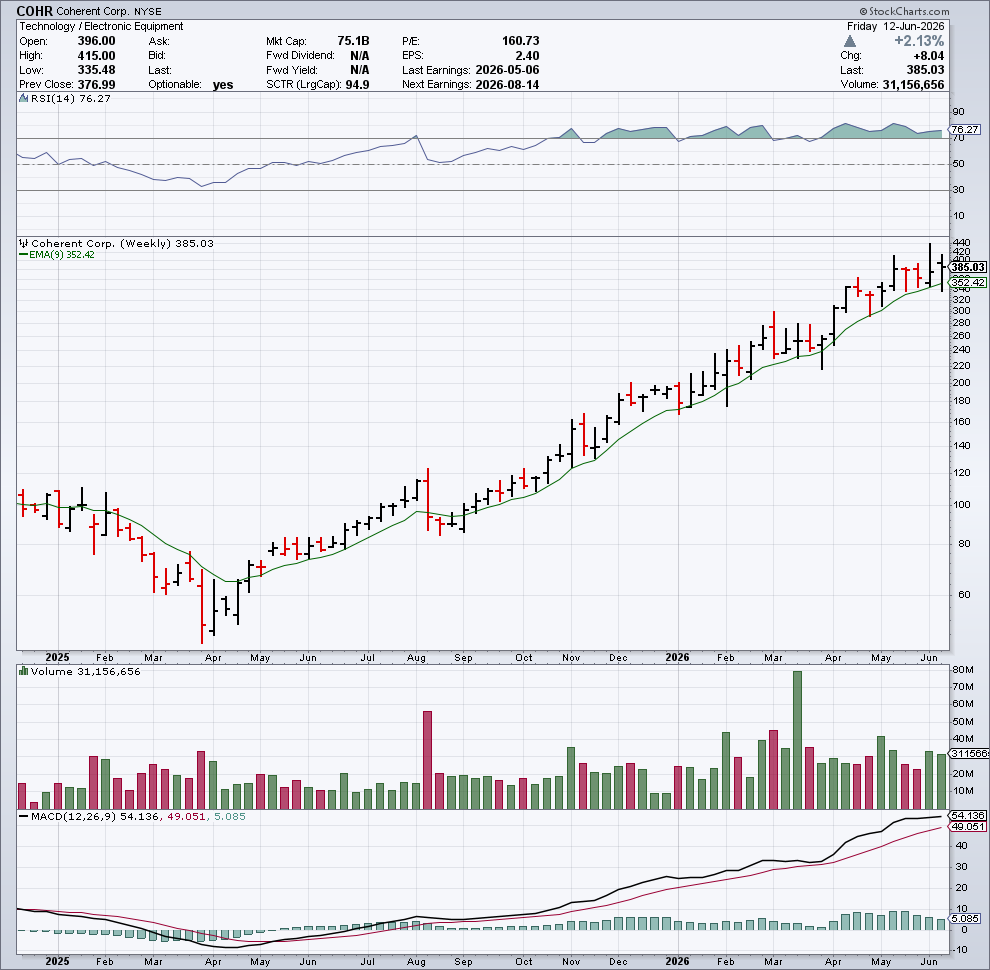Click the tall red August 2025 volume bar

coord(427,760)
